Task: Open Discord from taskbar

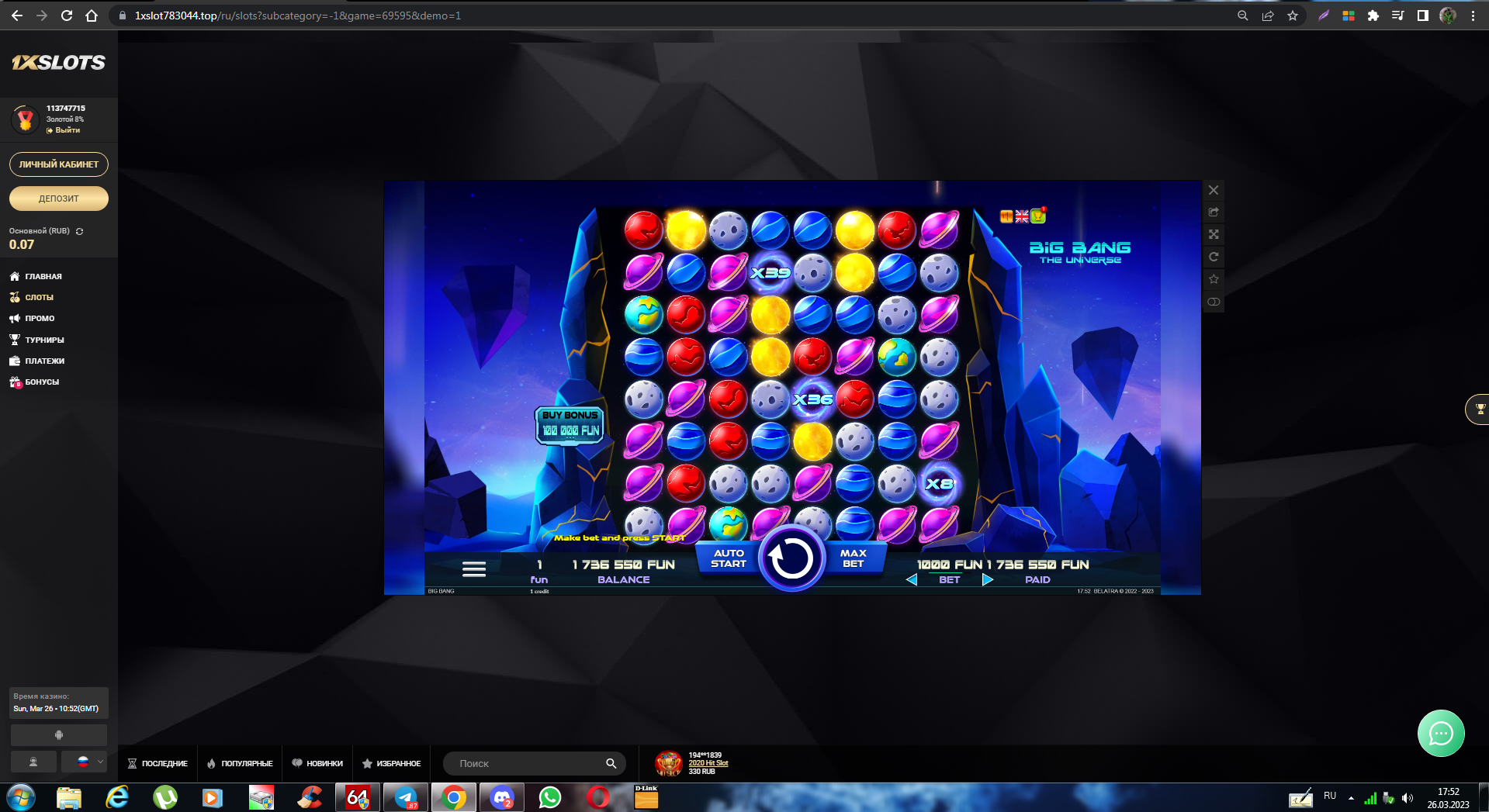Action: click(x=502, y=797)
